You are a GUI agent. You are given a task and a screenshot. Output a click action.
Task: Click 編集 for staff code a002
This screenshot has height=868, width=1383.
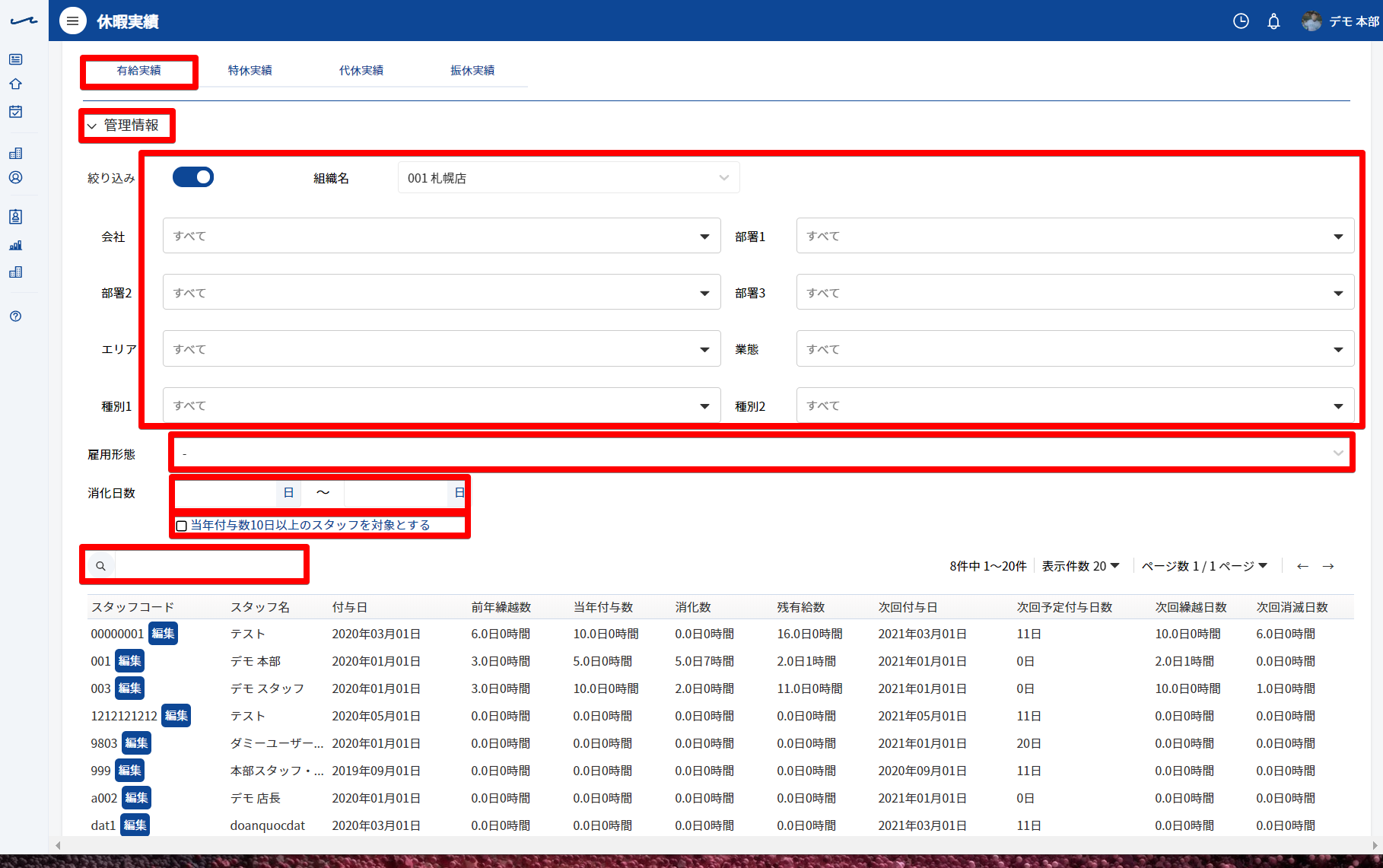pyautogui.click(x=137, y=798)
